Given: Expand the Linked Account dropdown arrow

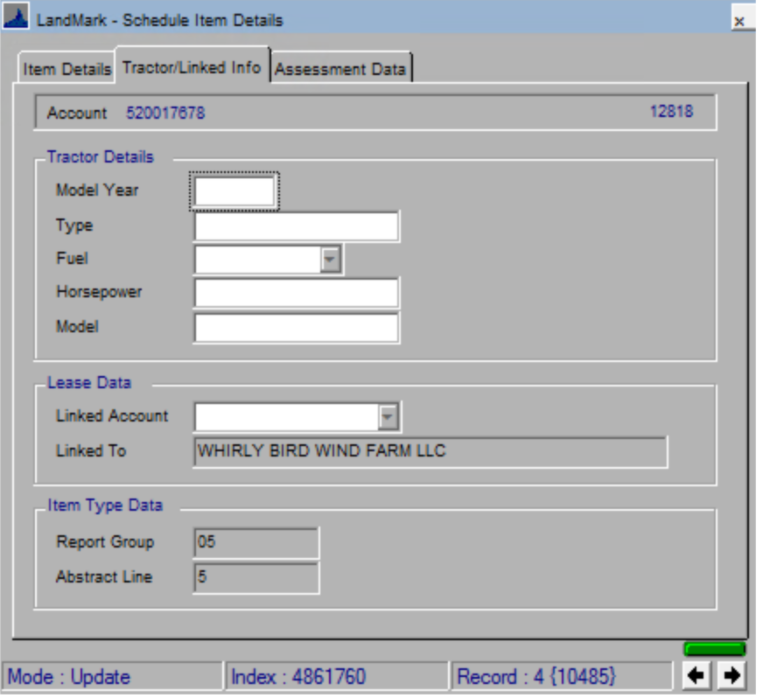Looking at the screenshot, I should point(388,417).
